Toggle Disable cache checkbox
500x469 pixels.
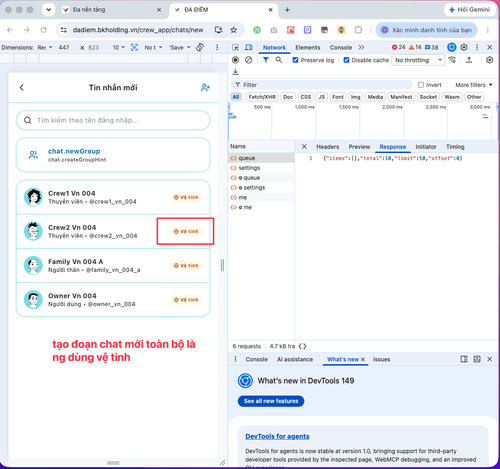click(346, 60)
